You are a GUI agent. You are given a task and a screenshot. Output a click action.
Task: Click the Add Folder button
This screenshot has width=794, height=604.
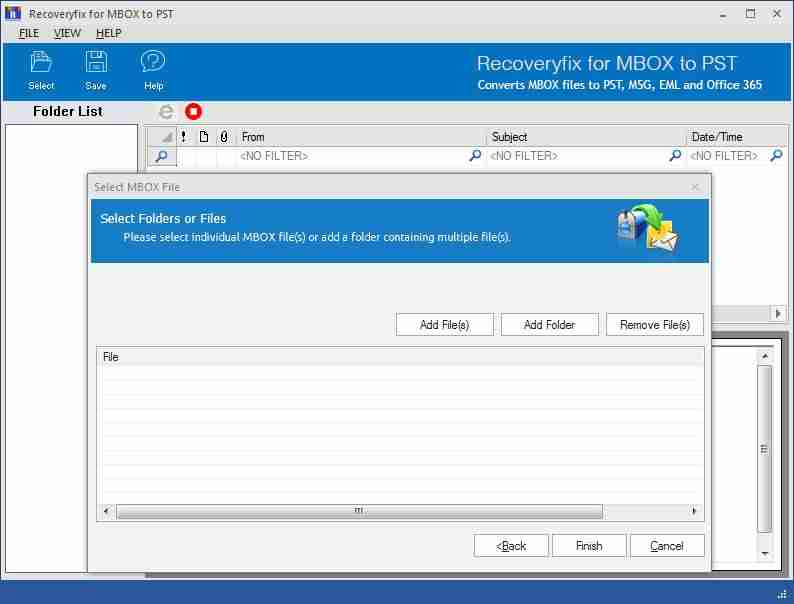(550, 325)
